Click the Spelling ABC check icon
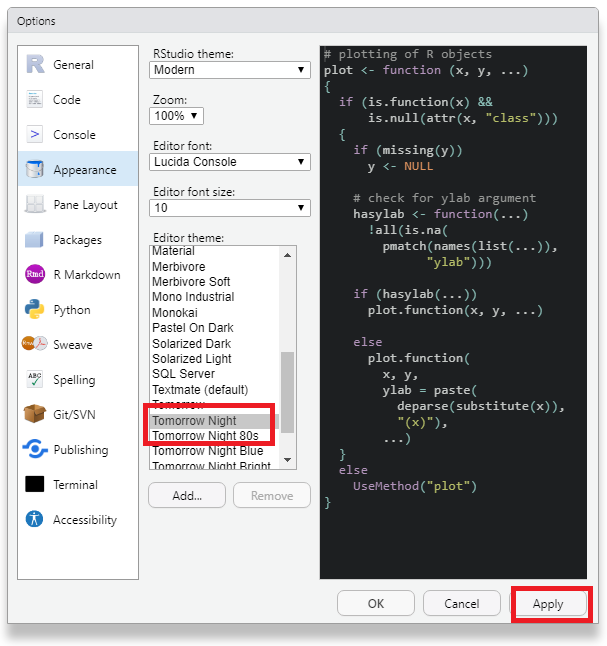 coord(35,379)
